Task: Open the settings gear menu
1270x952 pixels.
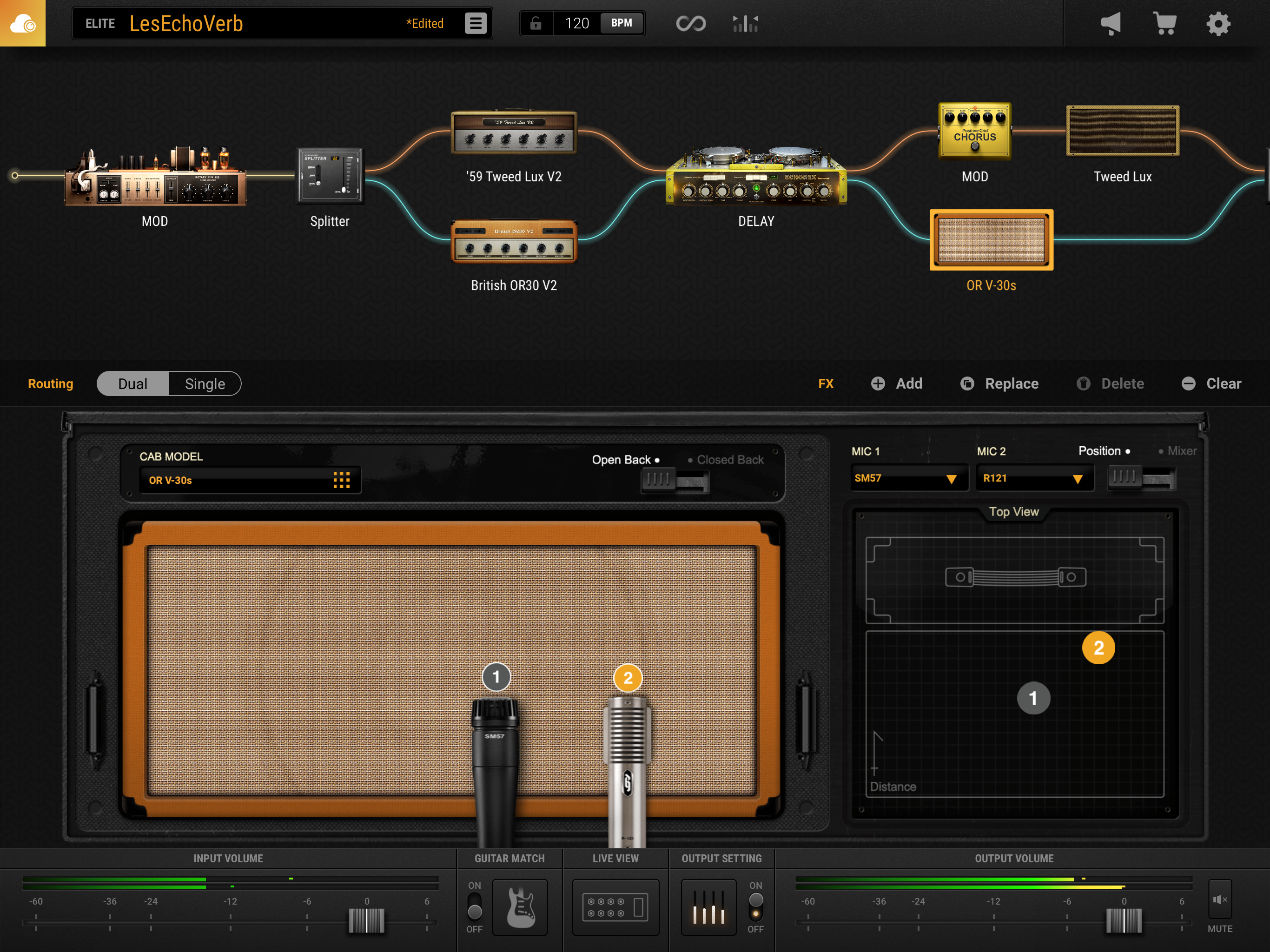Action: pyautogui.click(x=1218, y=23)
